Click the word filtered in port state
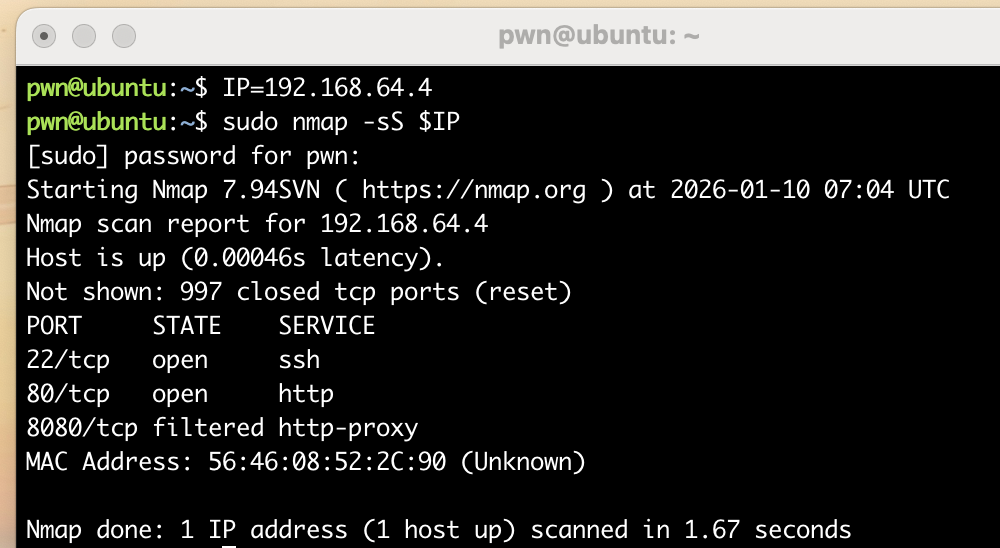This screenshot has width=1000, height=548. click(x=208, y=428)
